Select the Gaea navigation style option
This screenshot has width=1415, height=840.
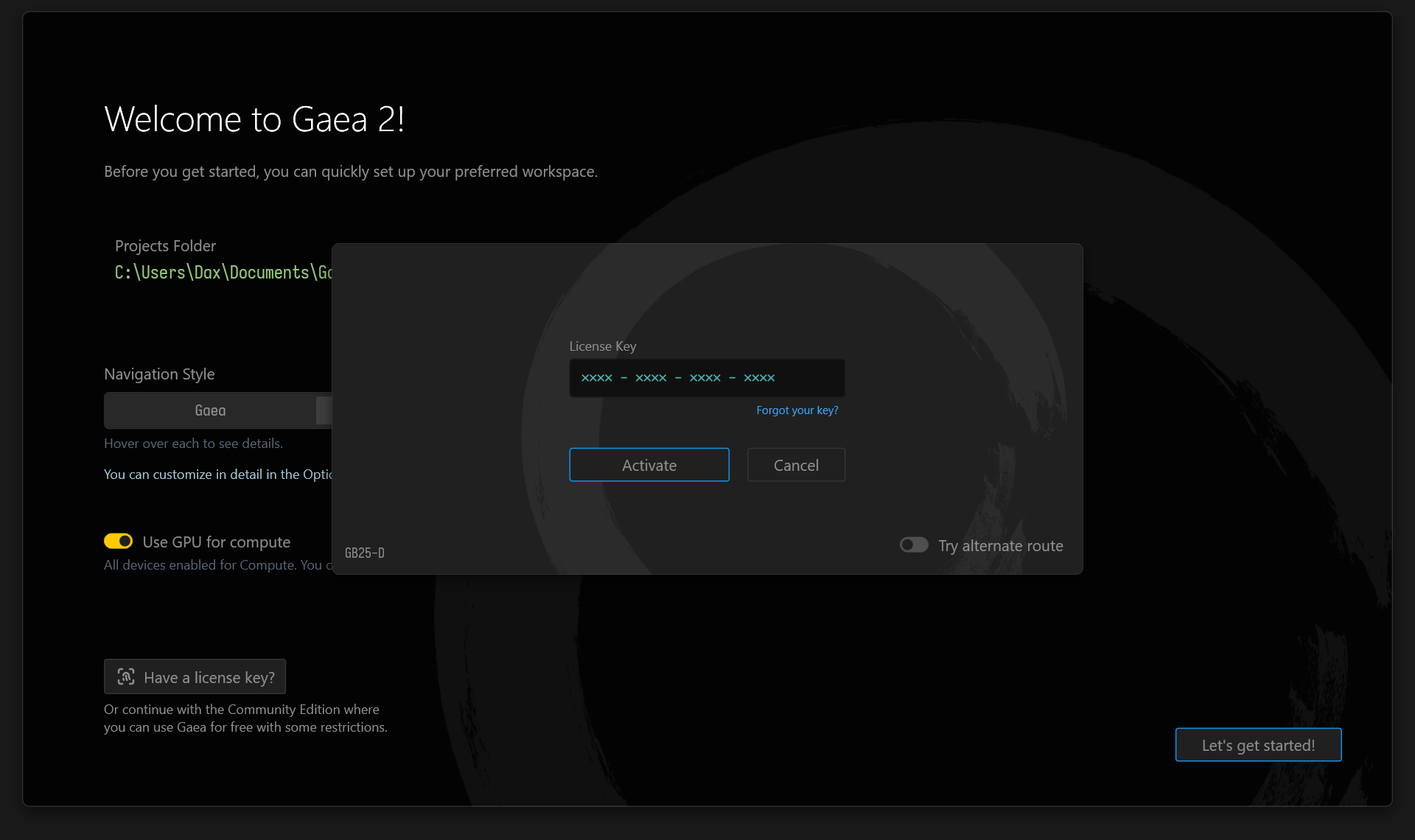click(x=210, y=410)
